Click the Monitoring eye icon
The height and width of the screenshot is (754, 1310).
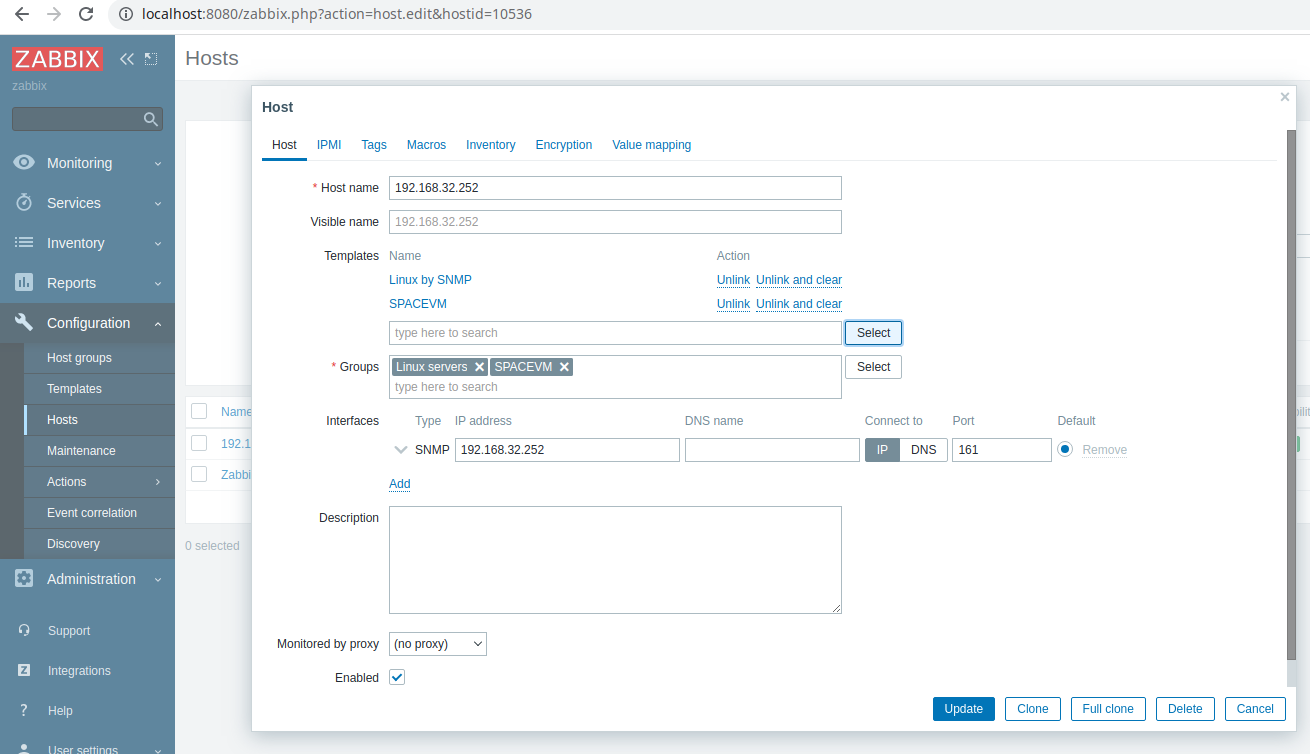point(24,163)
